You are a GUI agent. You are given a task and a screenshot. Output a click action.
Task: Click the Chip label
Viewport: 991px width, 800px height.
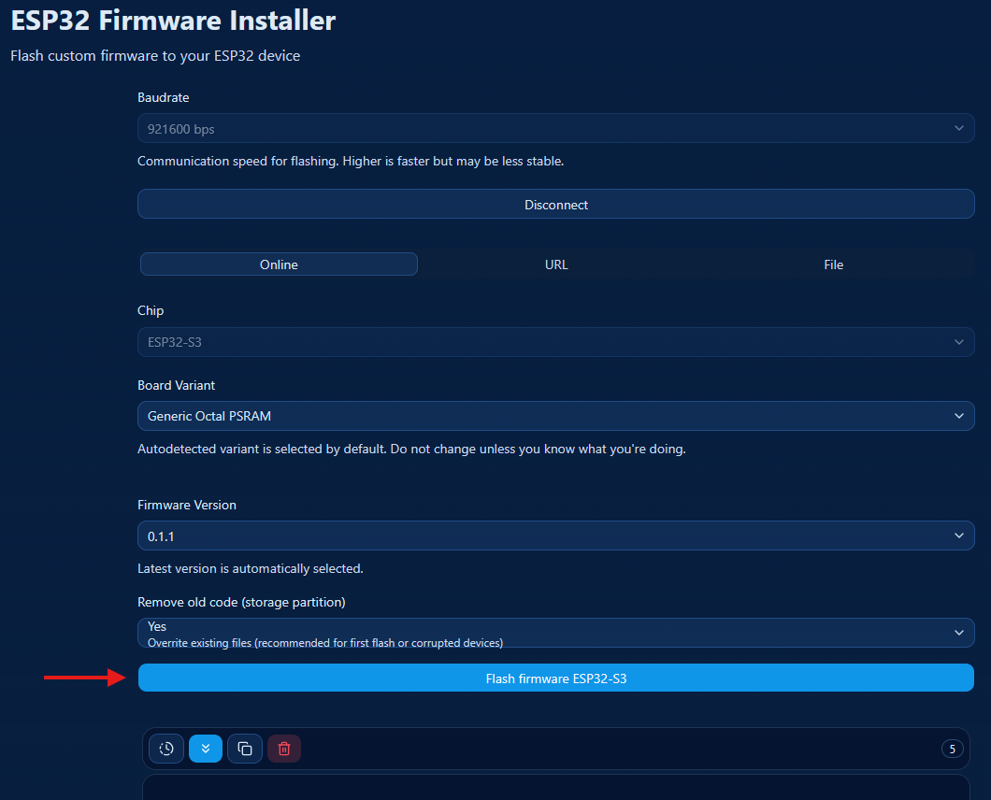150,311
